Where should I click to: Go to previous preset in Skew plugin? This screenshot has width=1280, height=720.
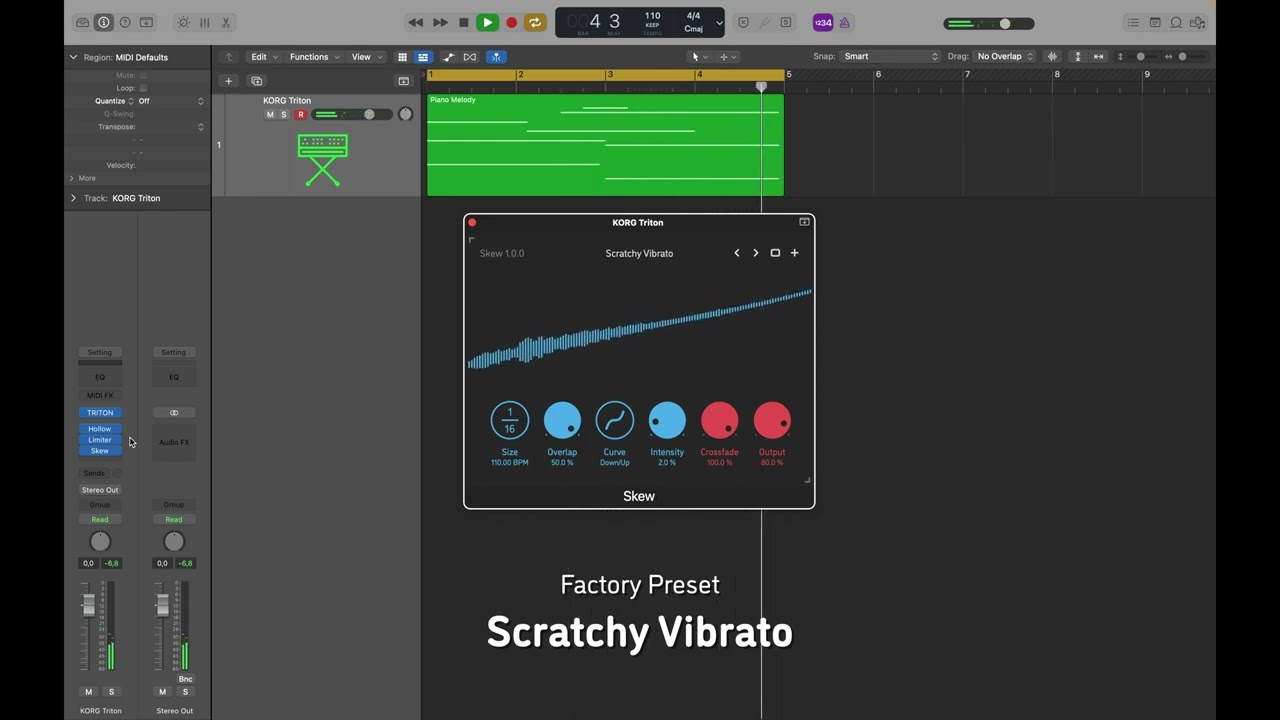pos(737,253)
